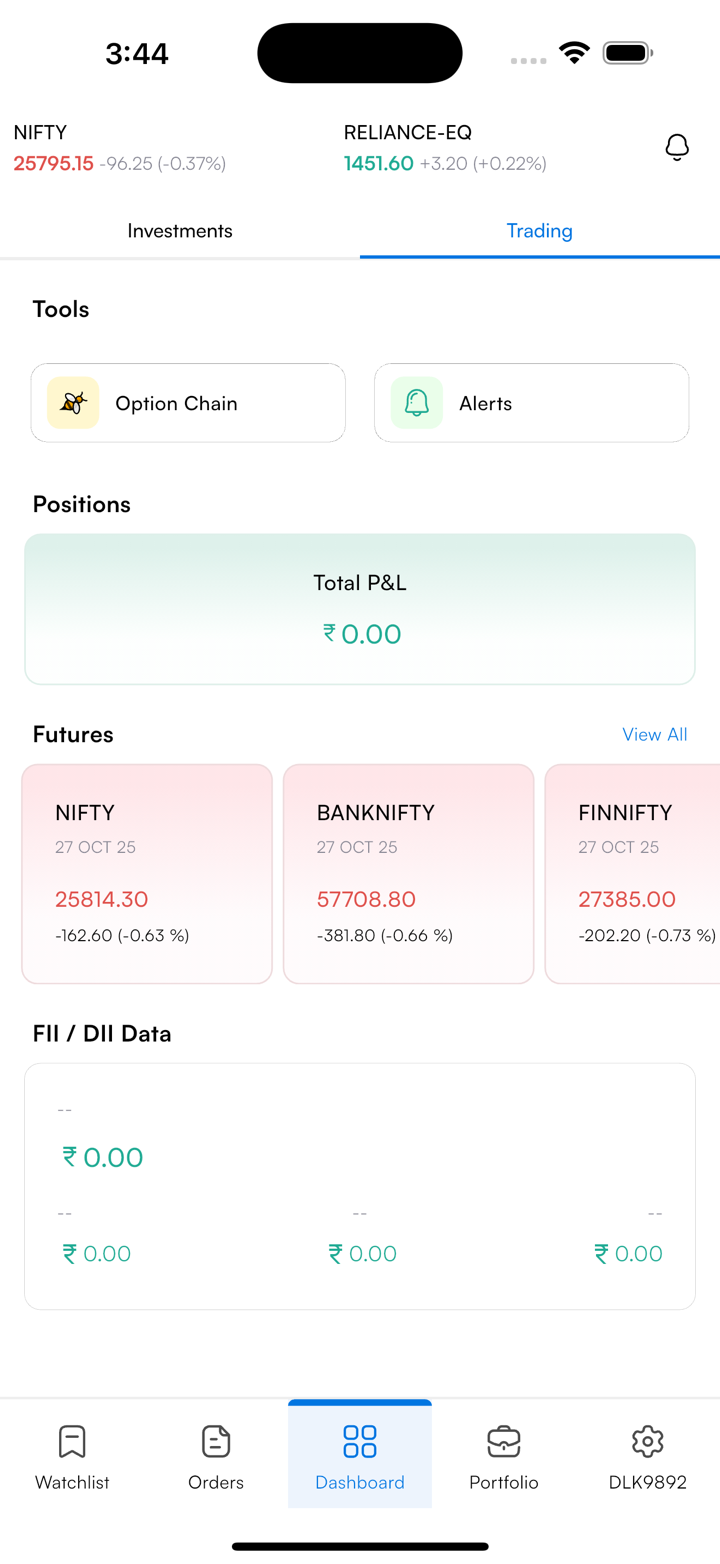720x1564 pixels.
Task: Click View All futures link
Action: pyautogui.click(x=654, y=735)
